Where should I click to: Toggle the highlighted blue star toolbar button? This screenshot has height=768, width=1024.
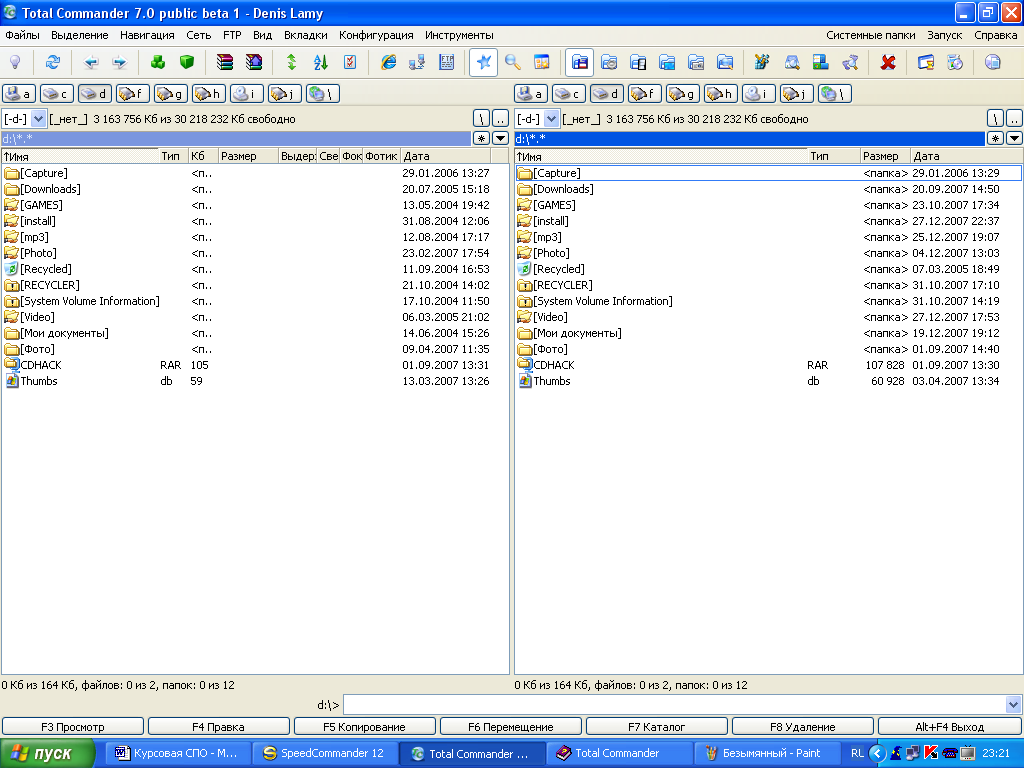pyautogui.click(x=484, y=62)
